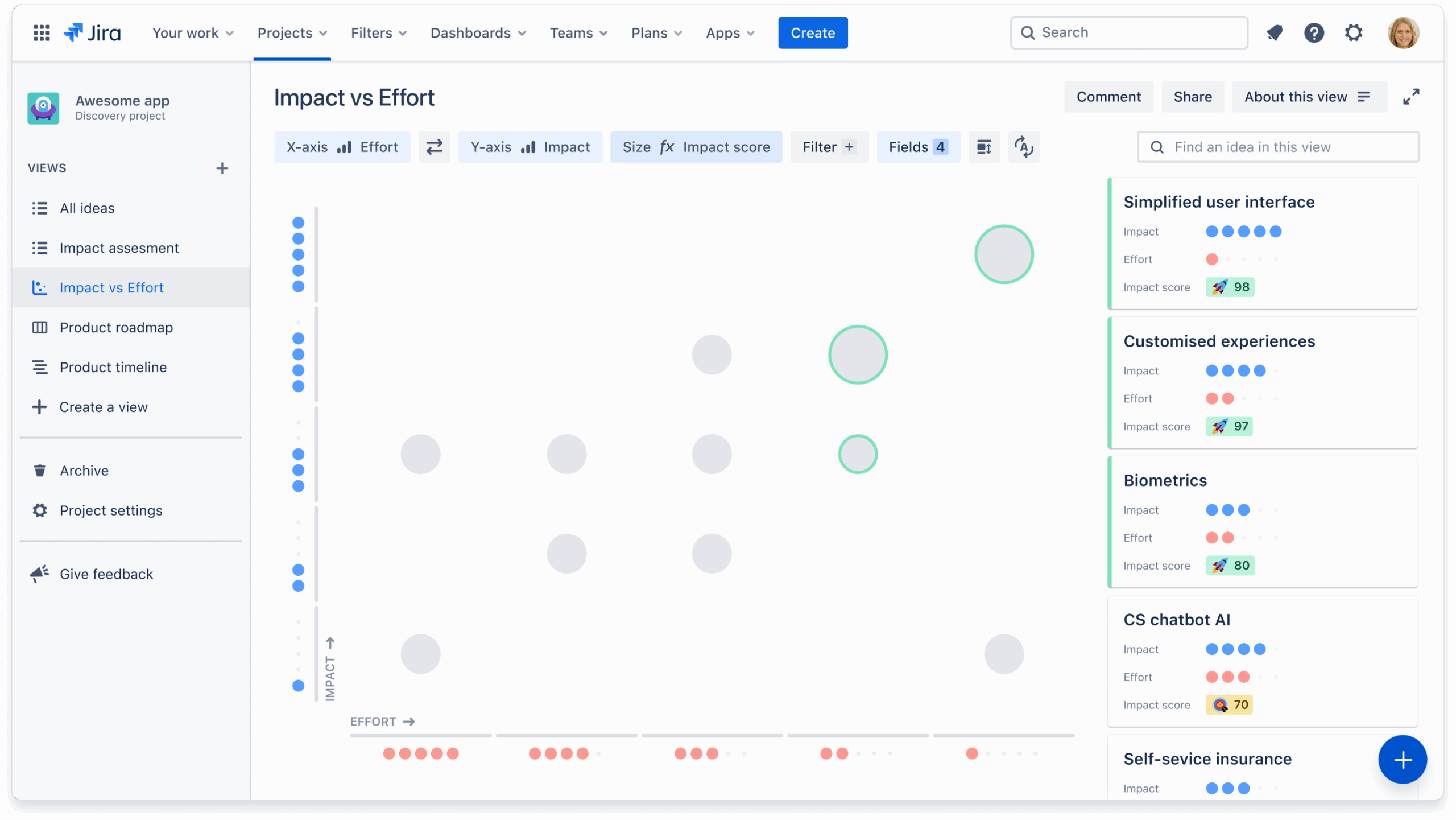This screenshot has height=820, width=1456.
Task: Click the Share button
Action: [1192, 96]
